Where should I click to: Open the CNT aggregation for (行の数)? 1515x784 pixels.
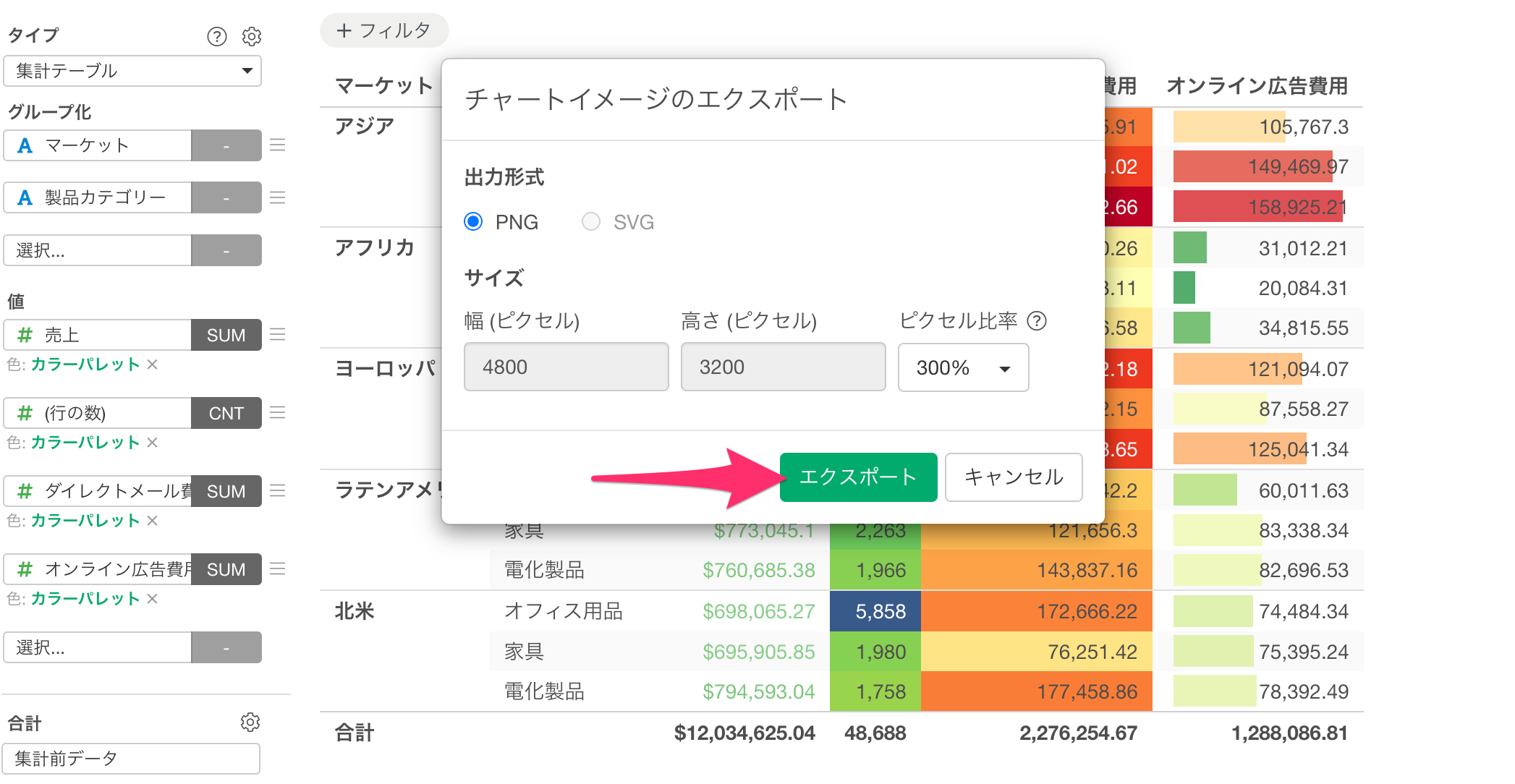point(226,413)
